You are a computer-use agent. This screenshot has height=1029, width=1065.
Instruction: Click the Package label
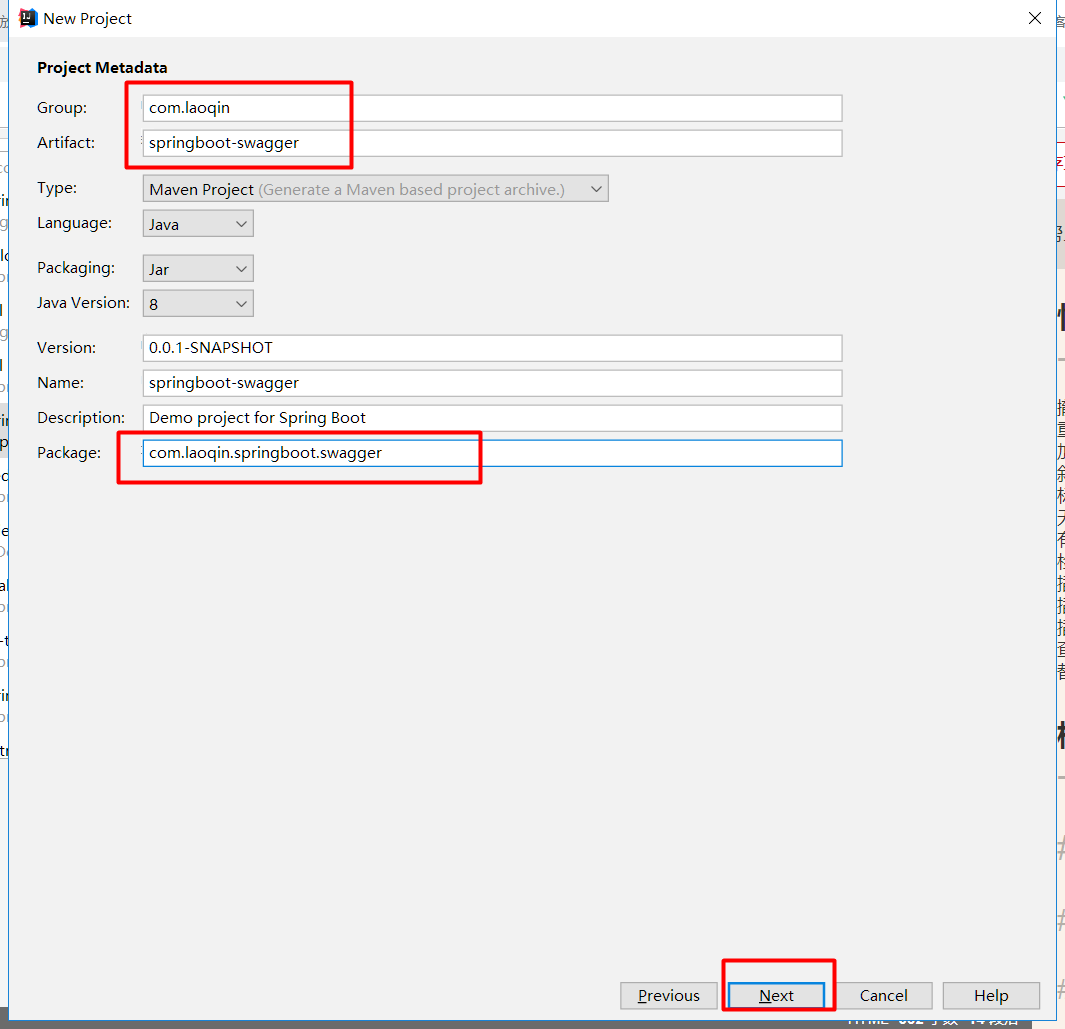point(69,452)
